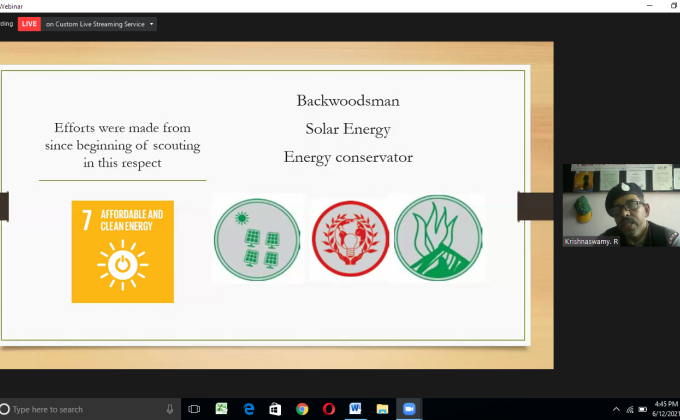Click the network Wi-Fi tray icon
The height and width of the screenshot is (420, 680).
coord(630,409)
